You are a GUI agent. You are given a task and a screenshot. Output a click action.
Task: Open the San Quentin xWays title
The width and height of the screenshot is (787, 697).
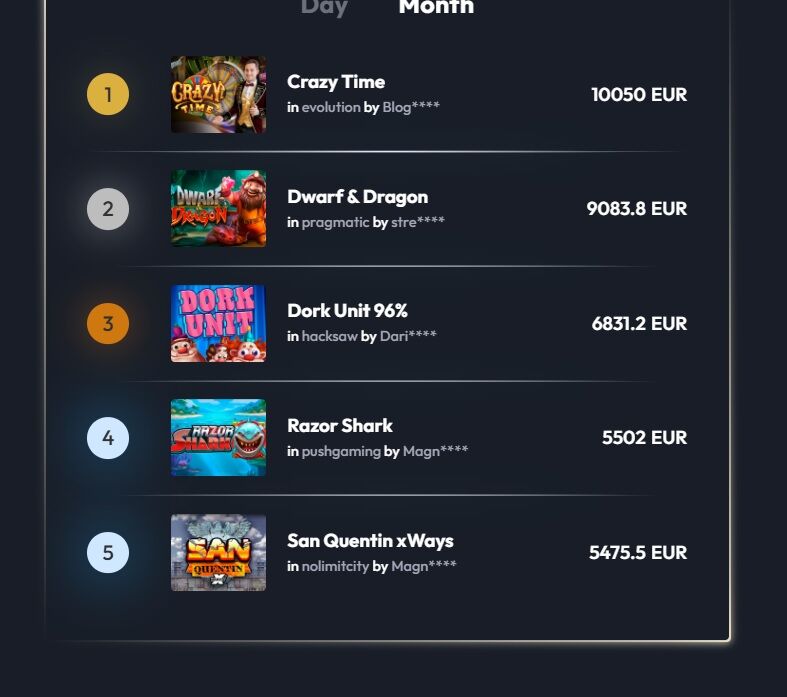point(370,541)
